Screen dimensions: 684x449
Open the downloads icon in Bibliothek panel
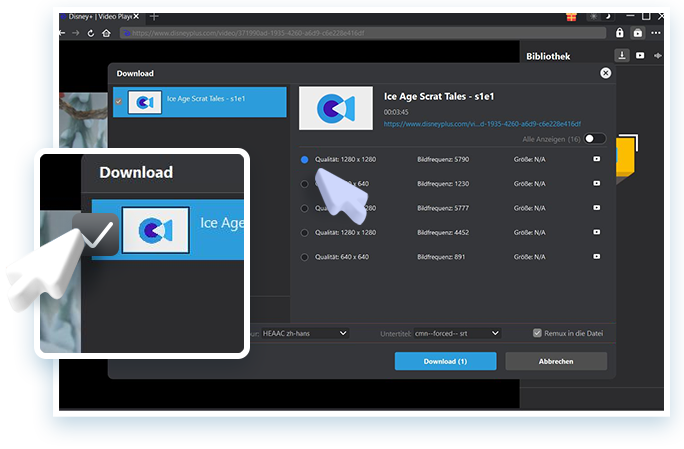622,55
